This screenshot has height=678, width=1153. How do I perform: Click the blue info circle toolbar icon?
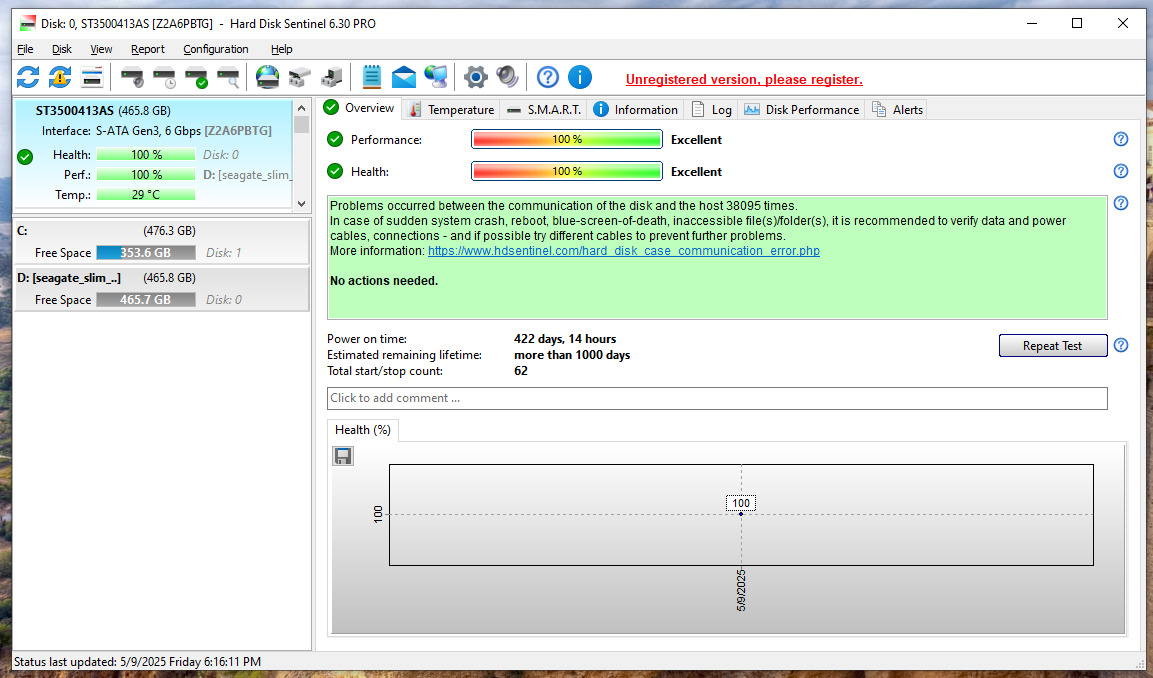click(579, 76)
